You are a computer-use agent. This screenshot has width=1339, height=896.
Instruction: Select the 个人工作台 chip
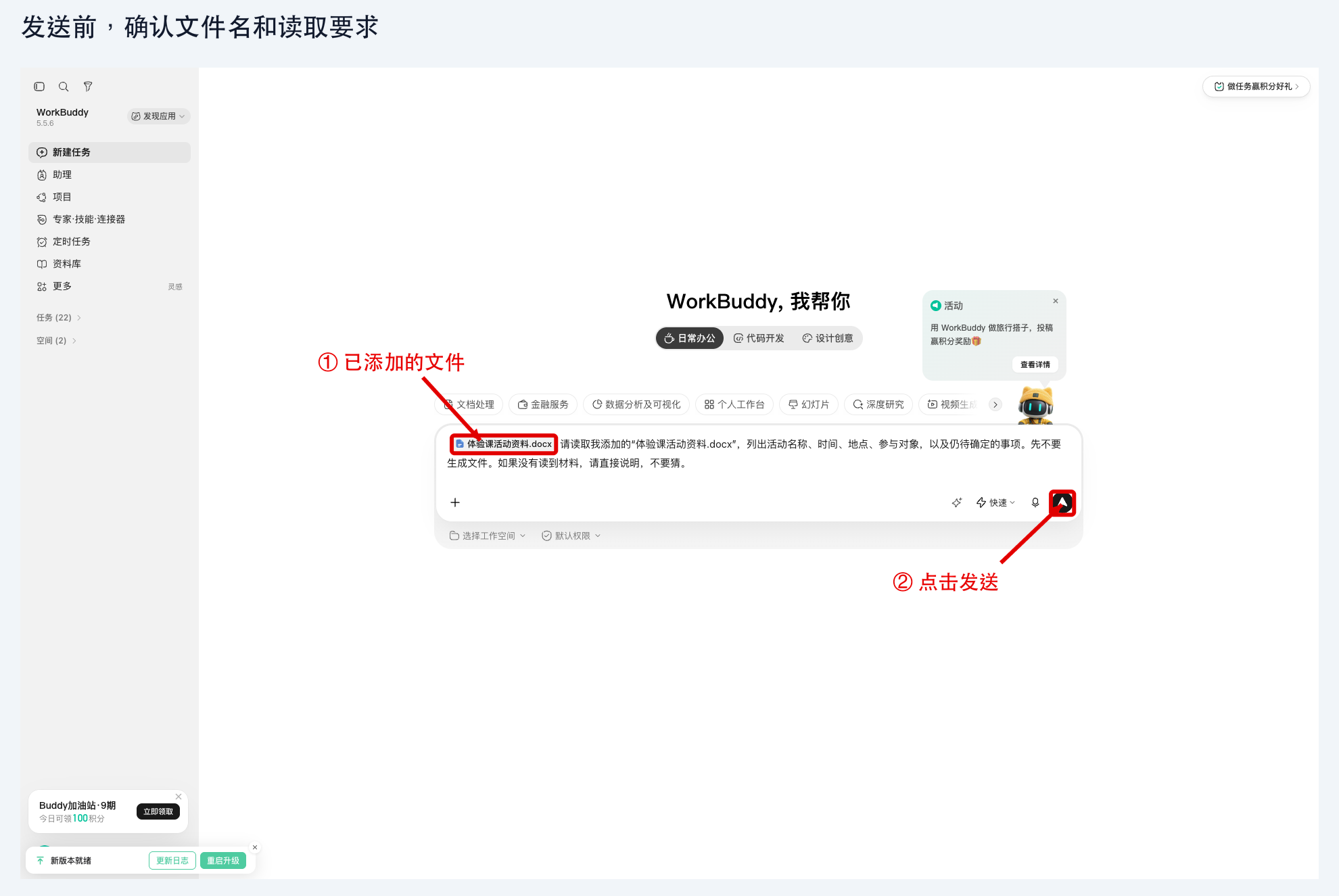[x=734, y=404]
